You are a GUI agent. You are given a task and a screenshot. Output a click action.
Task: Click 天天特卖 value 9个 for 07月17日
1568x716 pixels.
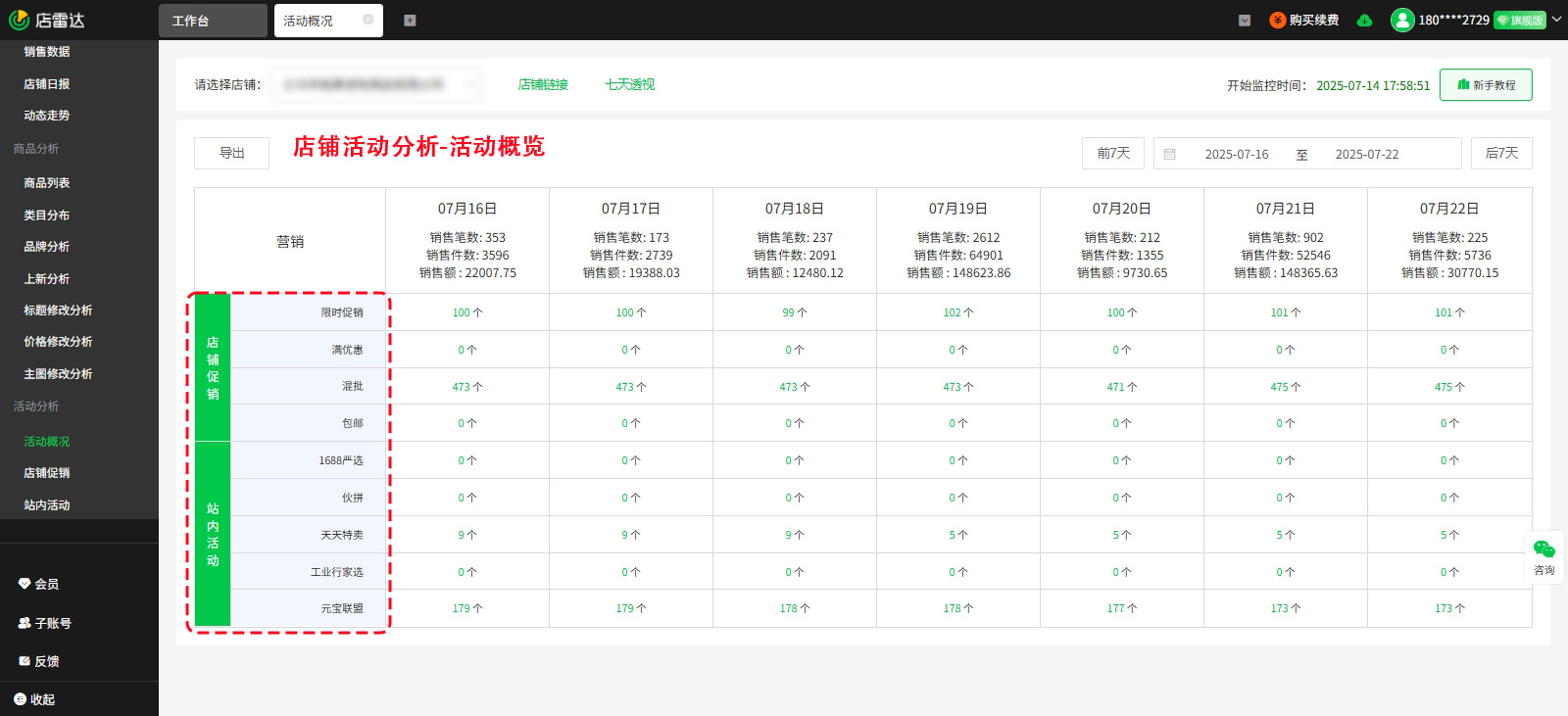click(631, 535)
